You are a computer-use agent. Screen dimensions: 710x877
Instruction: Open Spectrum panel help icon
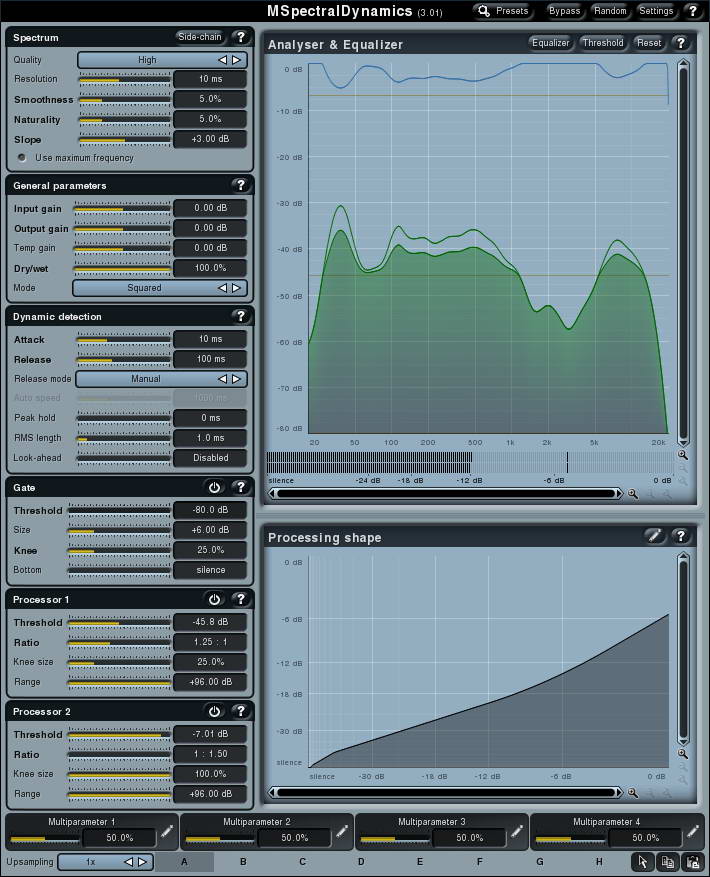point(241,37)
